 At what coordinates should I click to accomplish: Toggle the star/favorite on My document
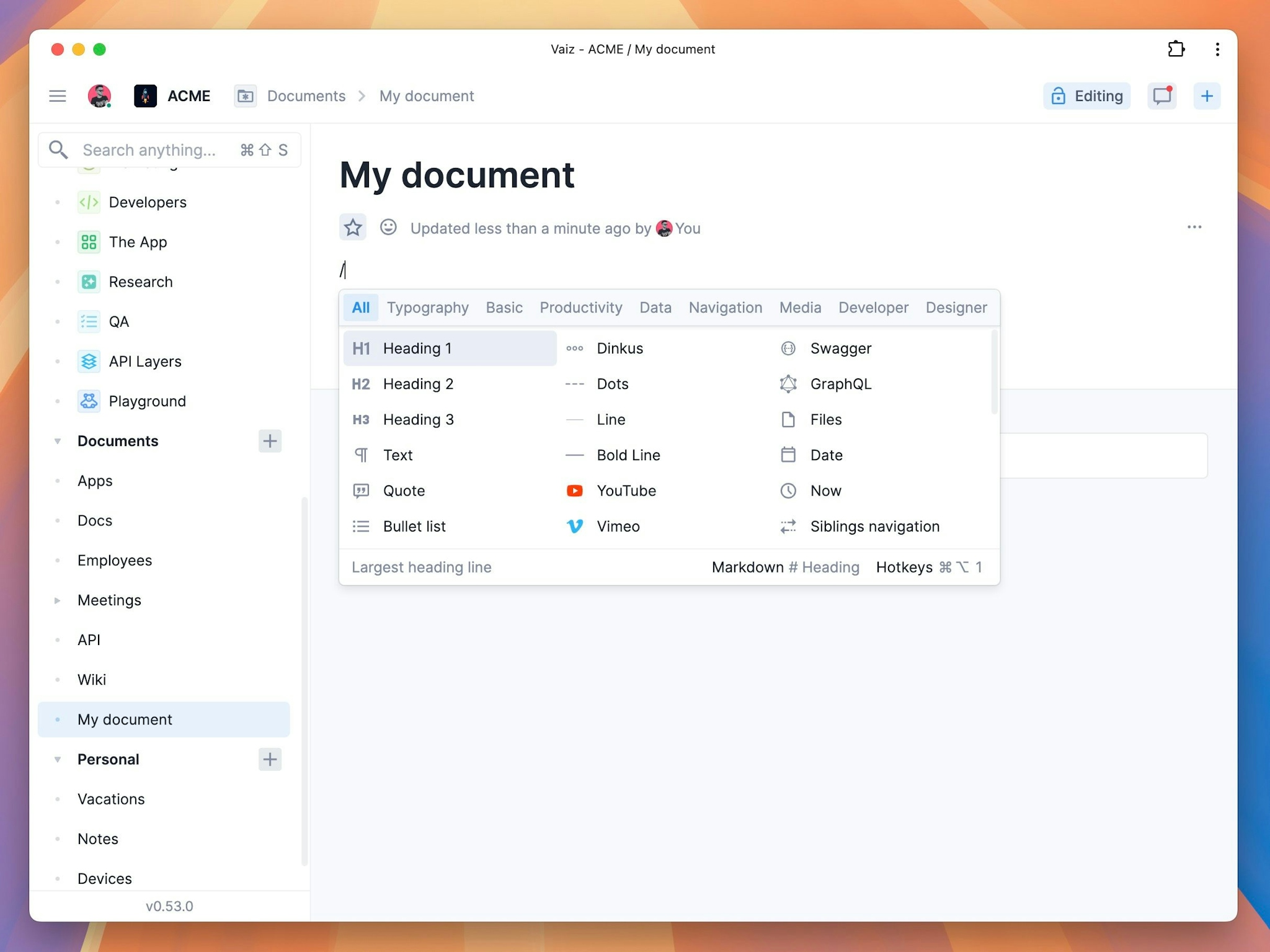352,227
